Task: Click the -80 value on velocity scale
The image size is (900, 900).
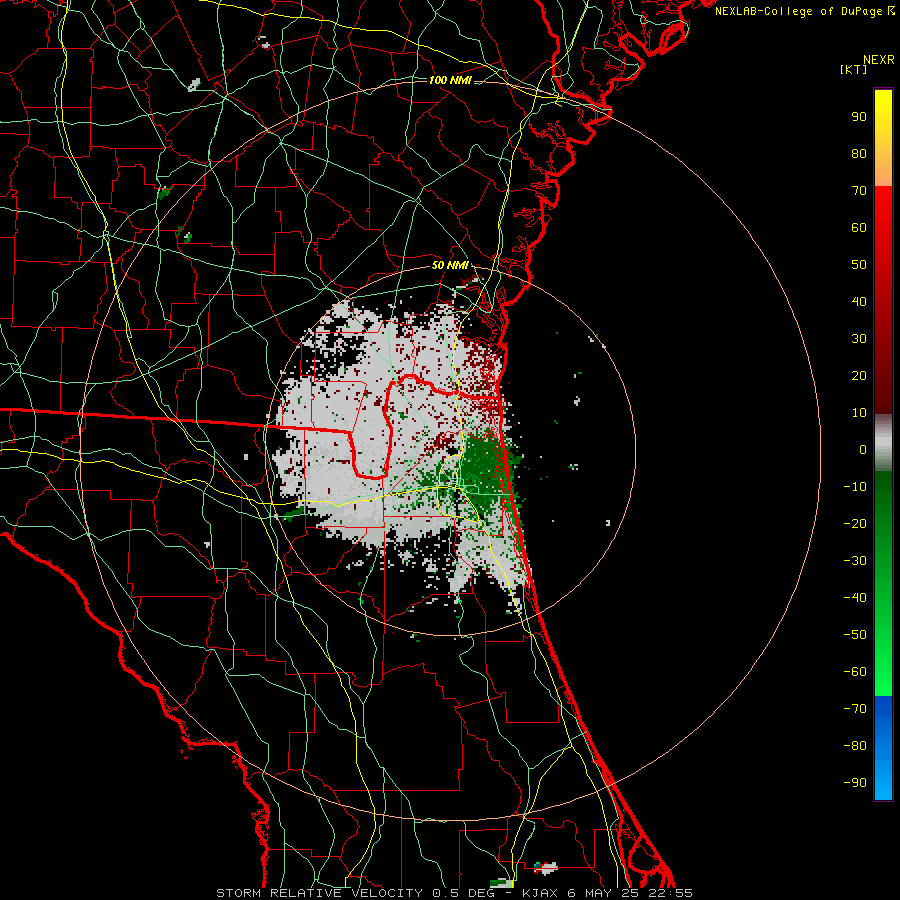Action: [855, 746]
